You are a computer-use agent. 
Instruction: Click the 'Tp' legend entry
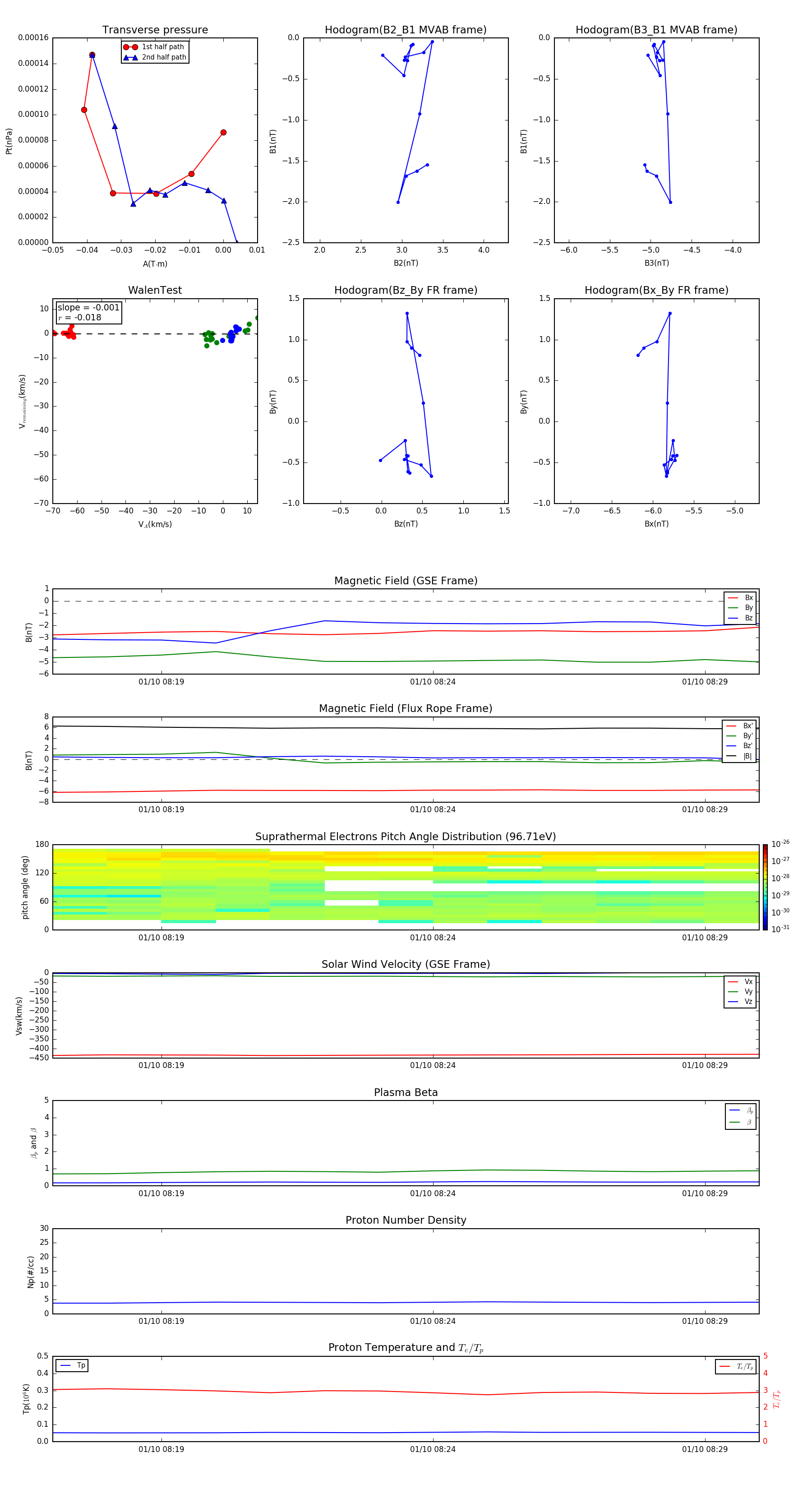coord(72,1365)
